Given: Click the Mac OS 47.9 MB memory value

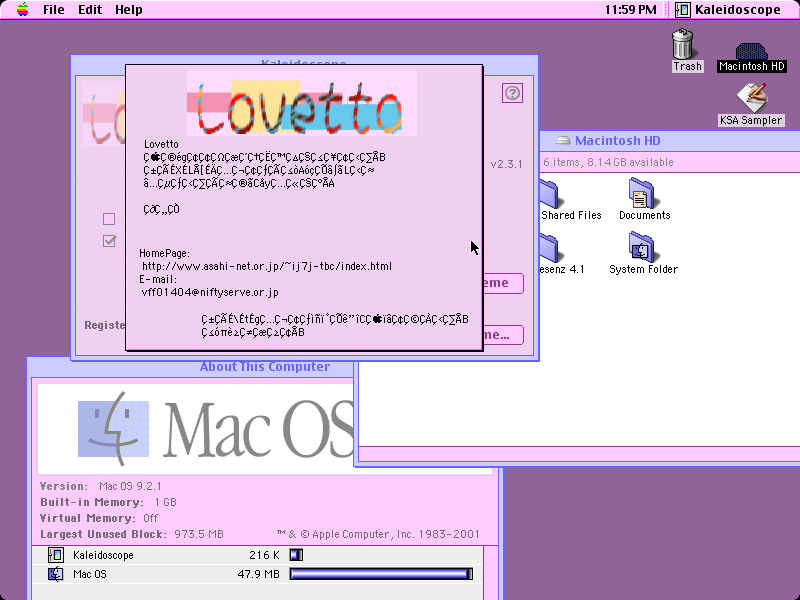Looking at the screenshot, I should (258, 574).
